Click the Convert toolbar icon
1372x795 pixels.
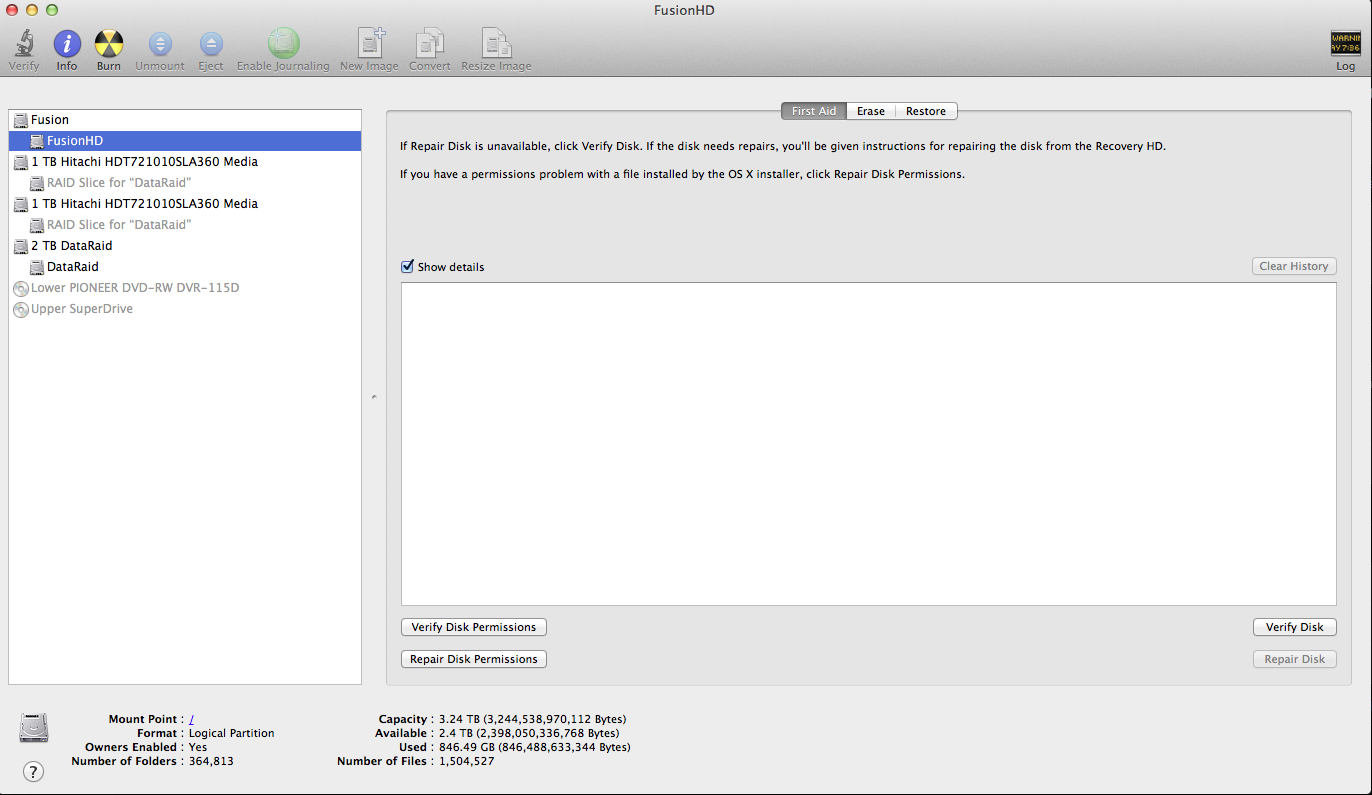(430, 44)
